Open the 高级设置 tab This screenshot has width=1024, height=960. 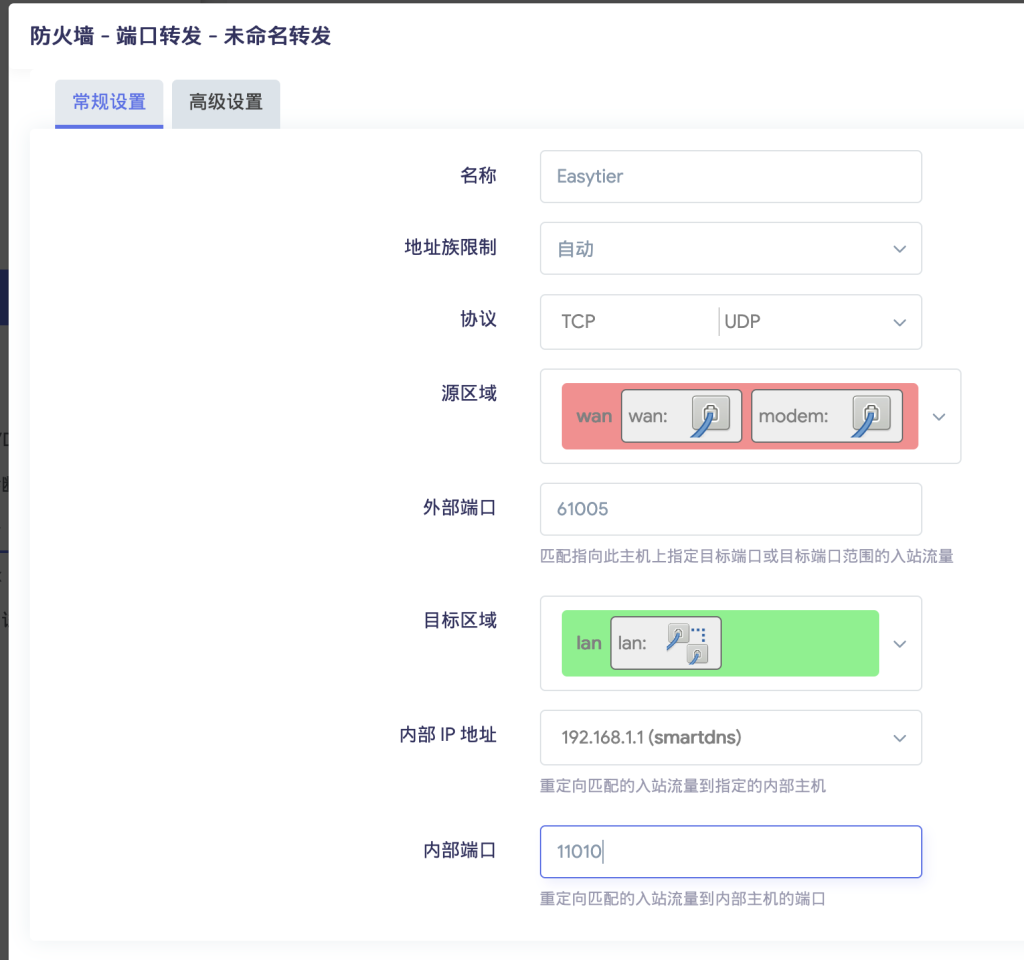(226, 102)
